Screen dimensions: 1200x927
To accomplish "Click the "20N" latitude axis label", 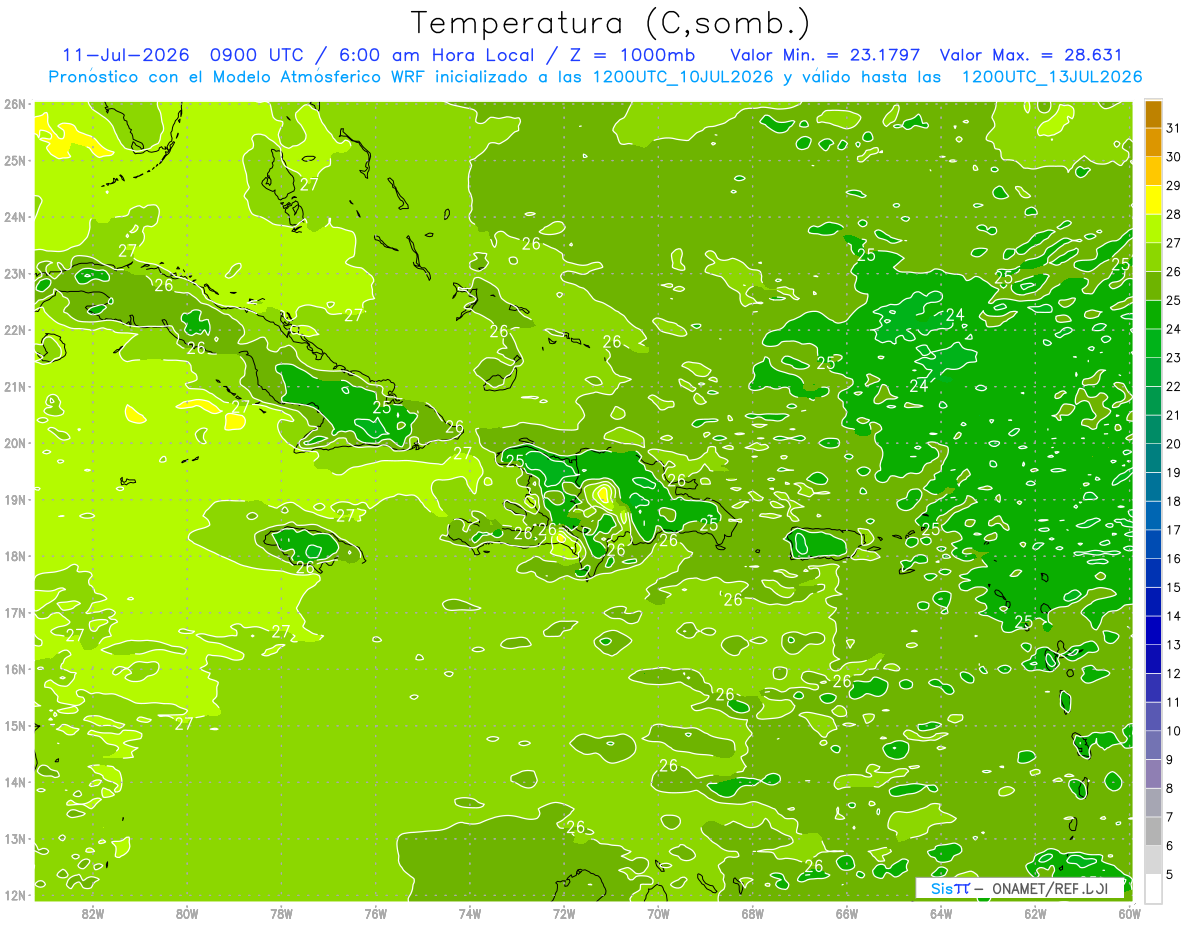I will point(15,443).
